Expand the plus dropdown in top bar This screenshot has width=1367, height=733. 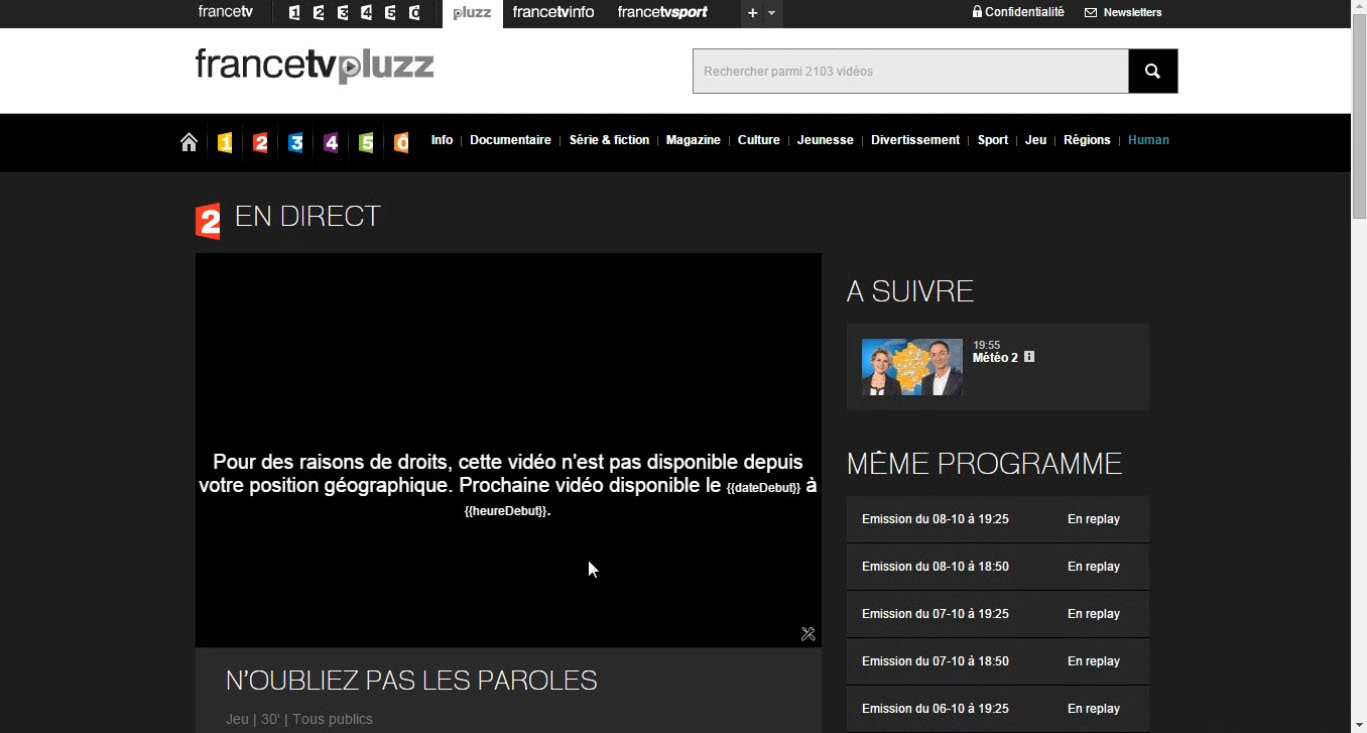click(x=760, y=13)
